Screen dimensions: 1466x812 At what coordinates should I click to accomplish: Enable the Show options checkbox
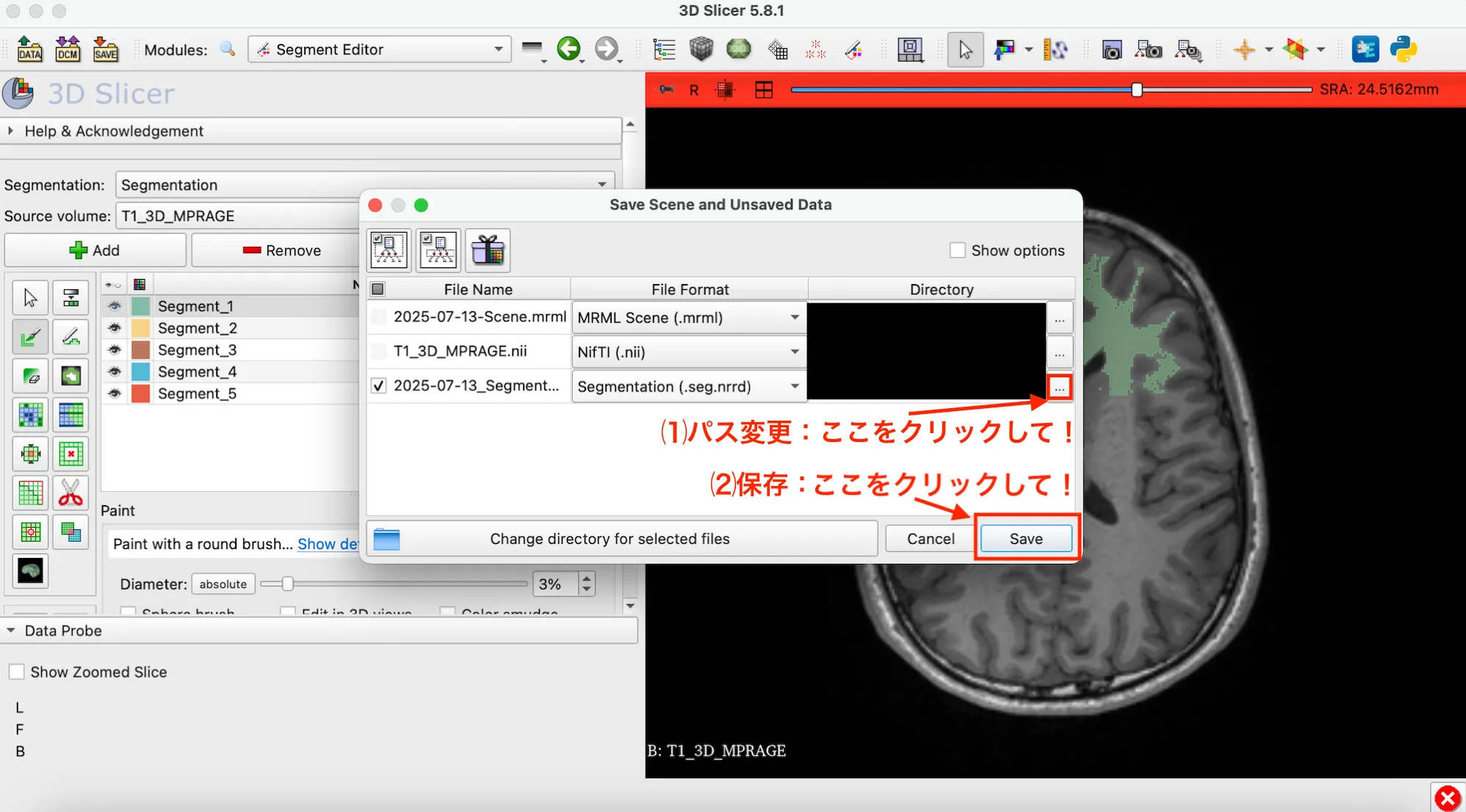click(x=958, y=250)
